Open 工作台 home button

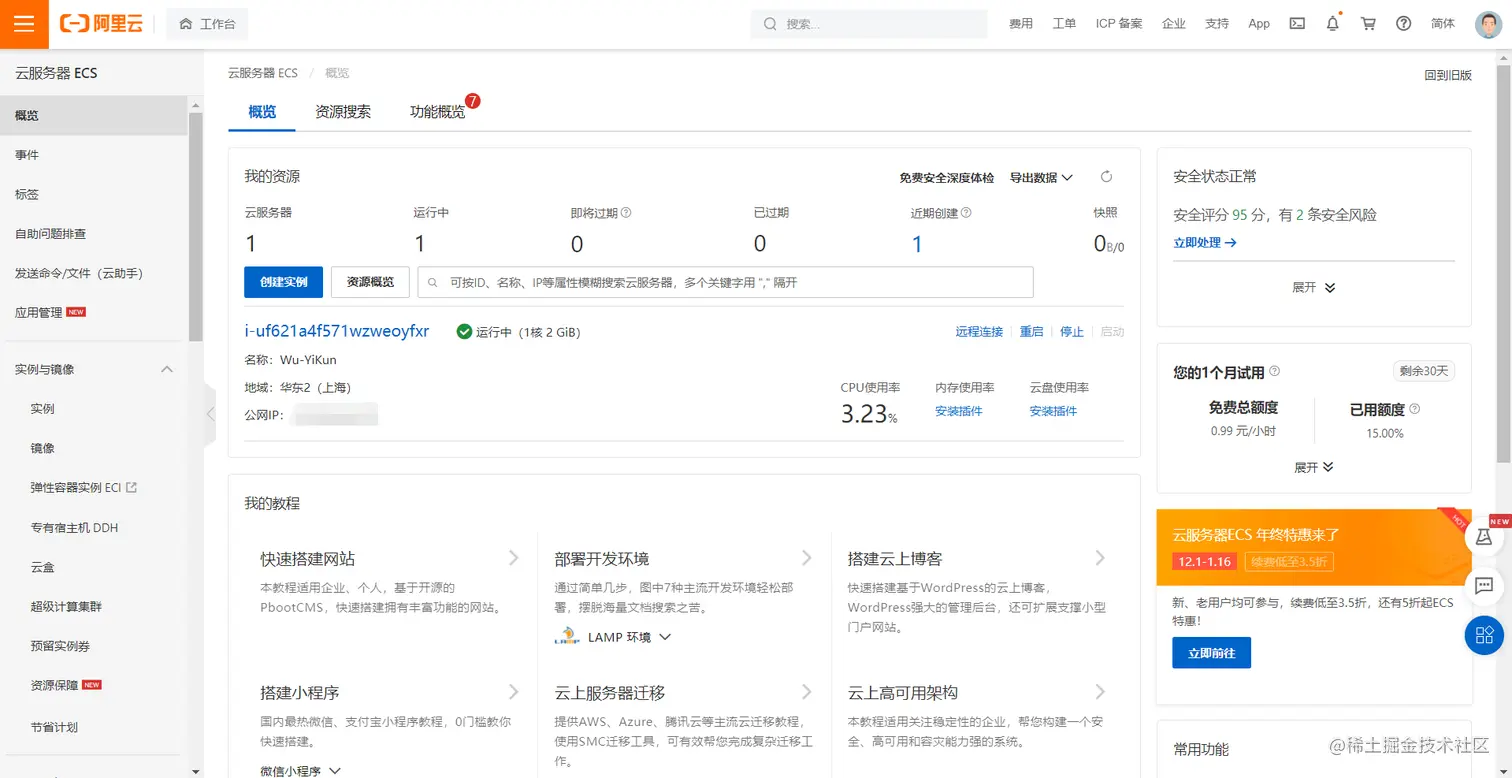tap(208, 24)
